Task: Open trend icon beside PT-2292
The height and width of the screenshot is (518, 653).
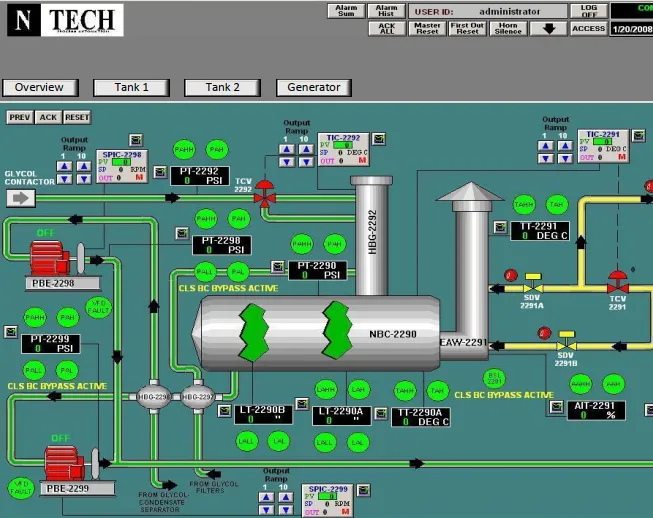Action: point(158,173)
